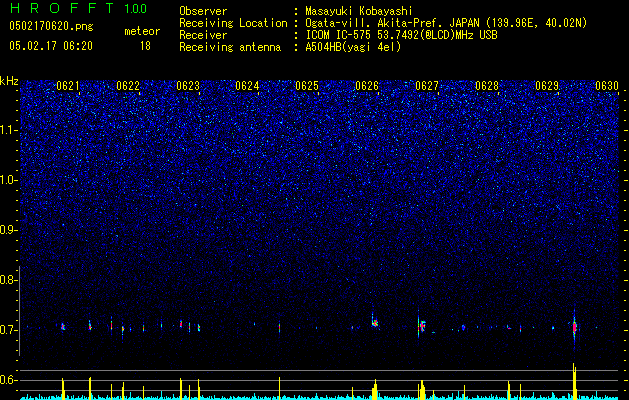Click the 1.1 kHz axis label
629x400 pixels.
coord(9,130)
